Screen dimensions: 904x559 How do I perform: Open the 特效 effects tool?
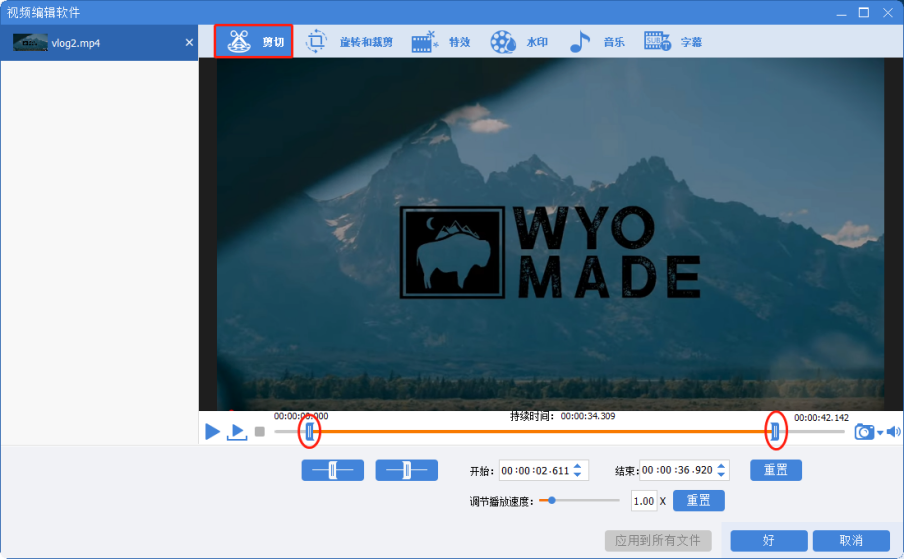[x=439, y=42]
